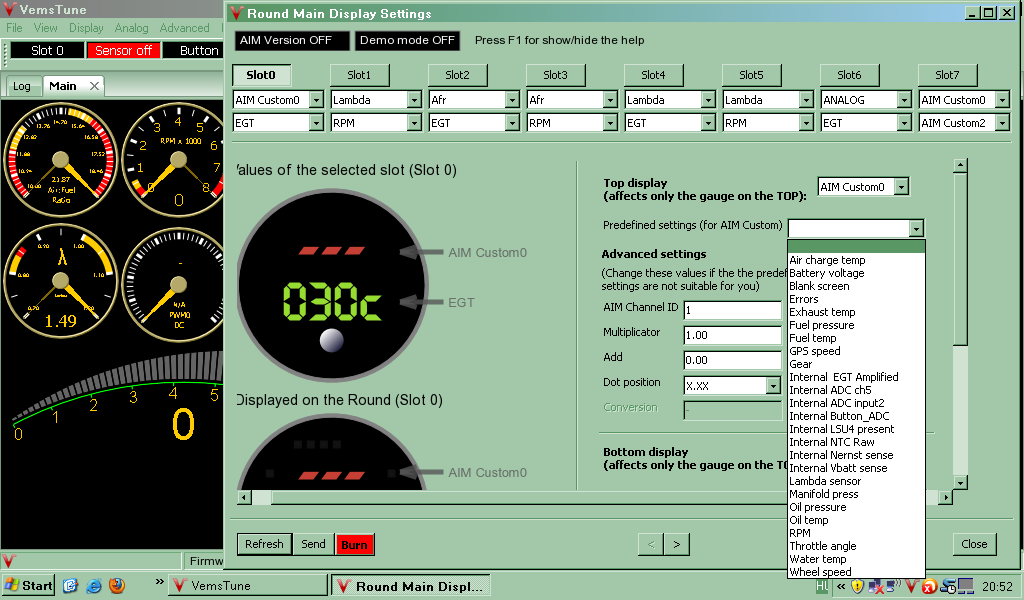This screenshot has width=1024, height=600.
Task: Click the Add value input field
Action: (x=732, y=360)
